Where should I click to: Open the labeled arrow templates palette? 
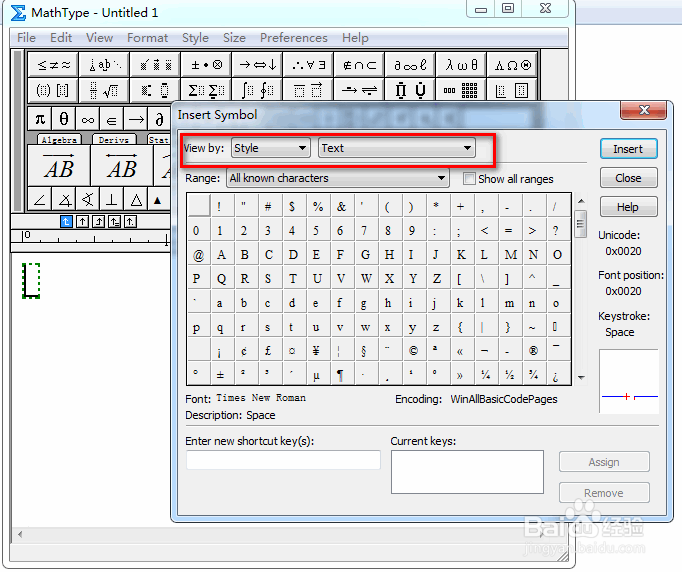(359, 90)
